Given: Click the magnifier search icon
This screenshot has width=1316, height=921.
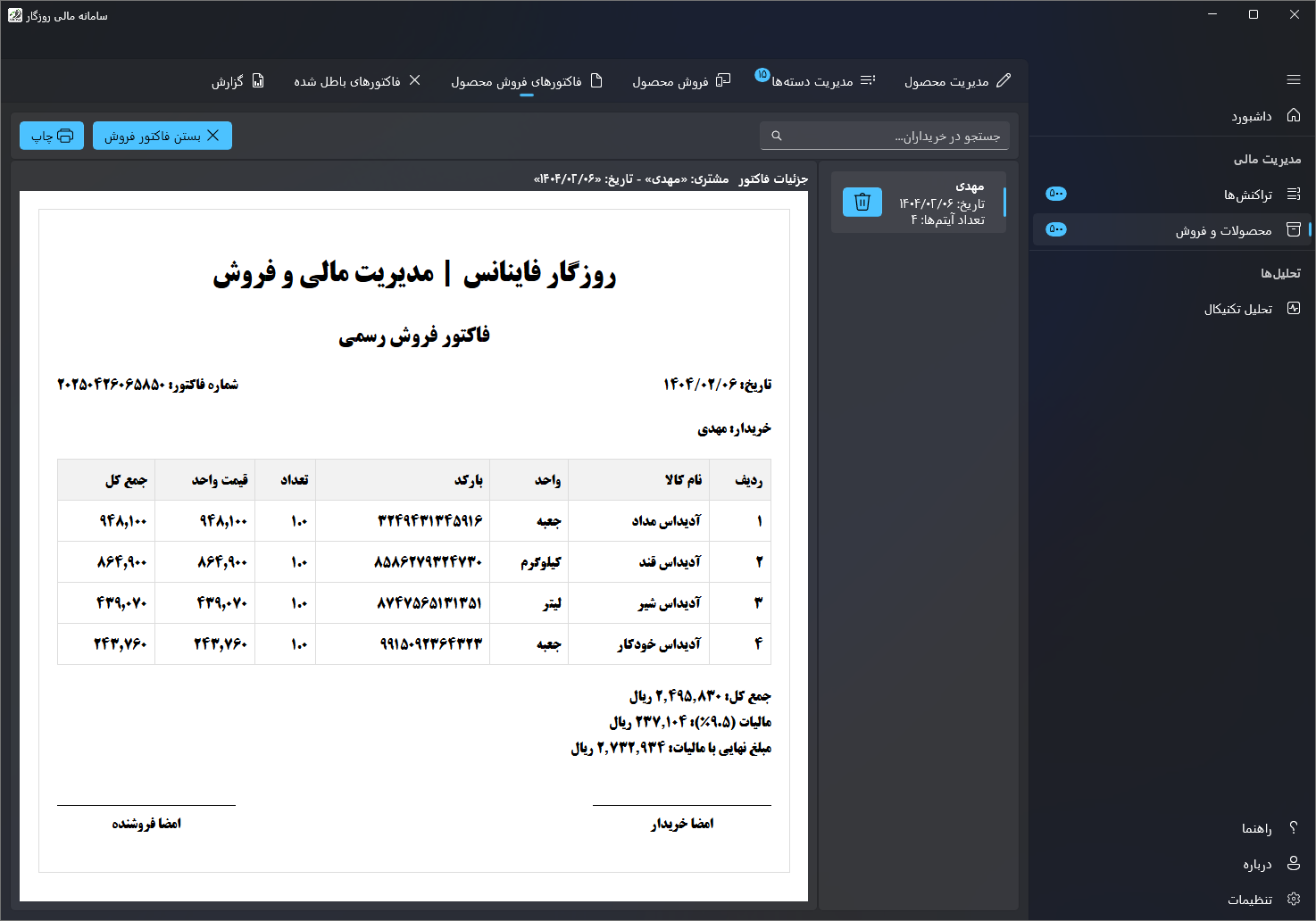Looking at the screenshot, I should tap(777, 136).
